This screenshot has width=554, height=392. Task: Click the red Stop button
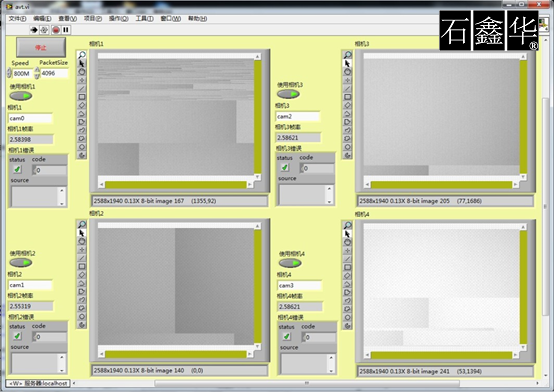(x=41, y=48)
